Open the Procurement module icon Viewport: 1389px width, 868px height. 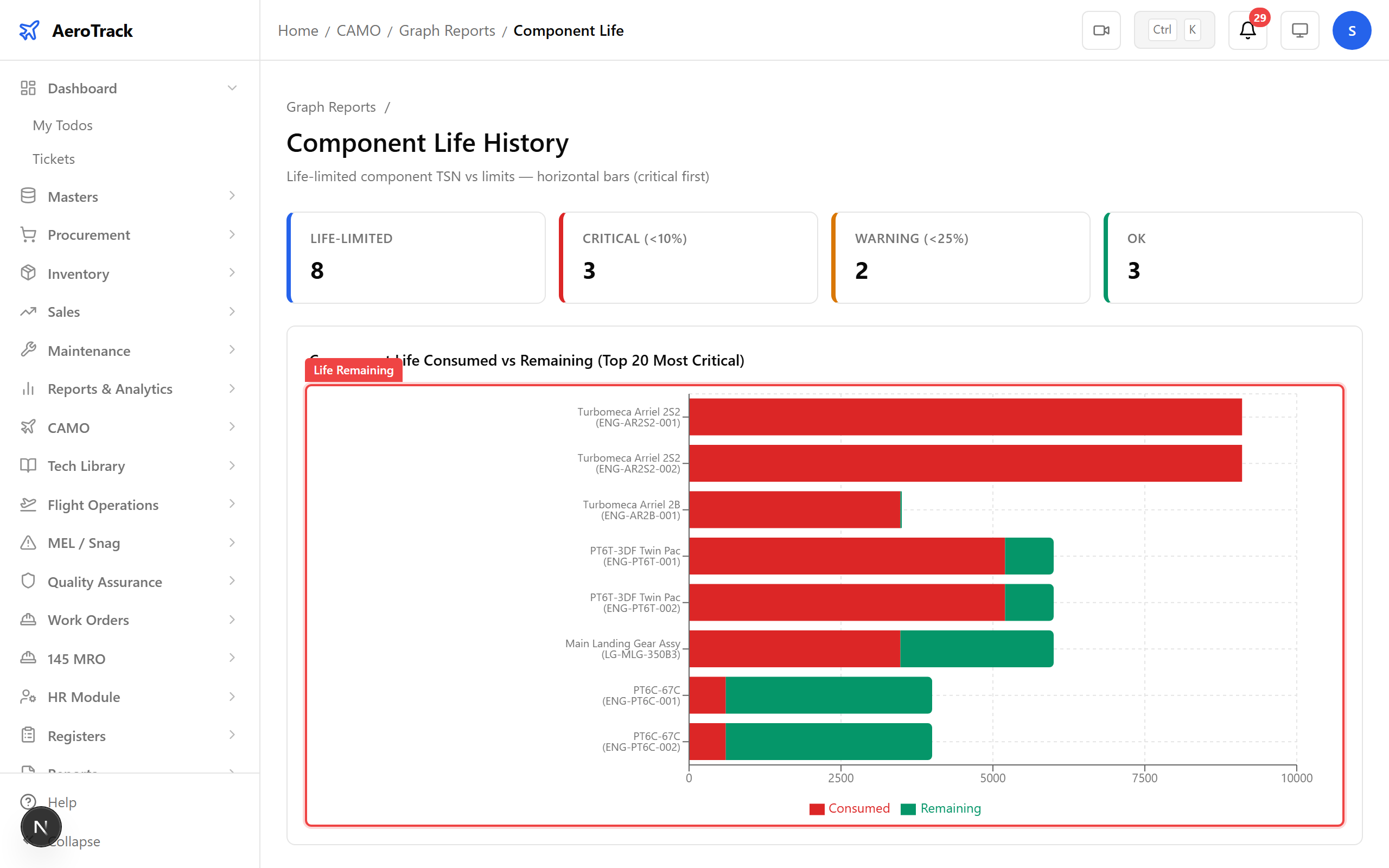(x=29, y=234)
